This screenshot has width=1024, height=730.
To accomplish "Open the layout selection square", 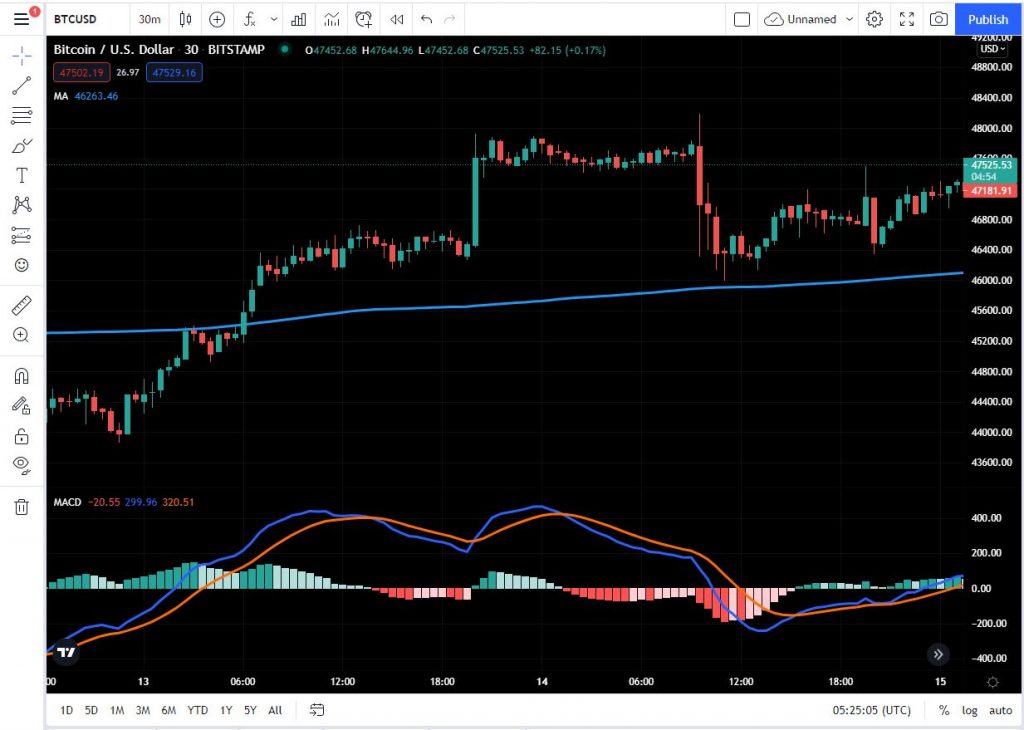I will pyautogui.click(x=742, y=20).
